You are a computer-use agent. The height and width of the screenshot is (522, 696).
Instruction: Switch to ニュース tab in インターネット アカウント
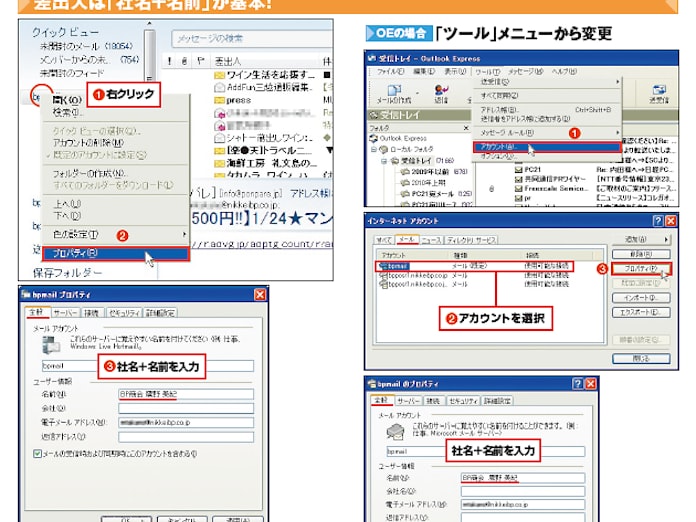[431, 240]
